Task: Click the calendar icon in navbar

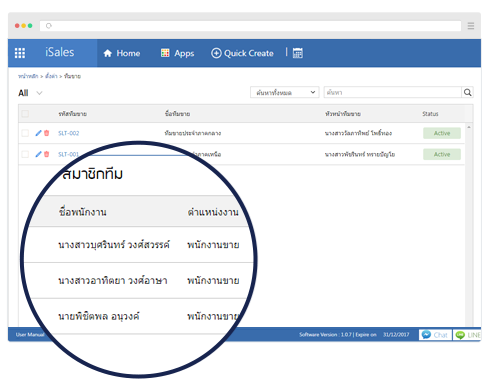Action: tap(298, 53)
